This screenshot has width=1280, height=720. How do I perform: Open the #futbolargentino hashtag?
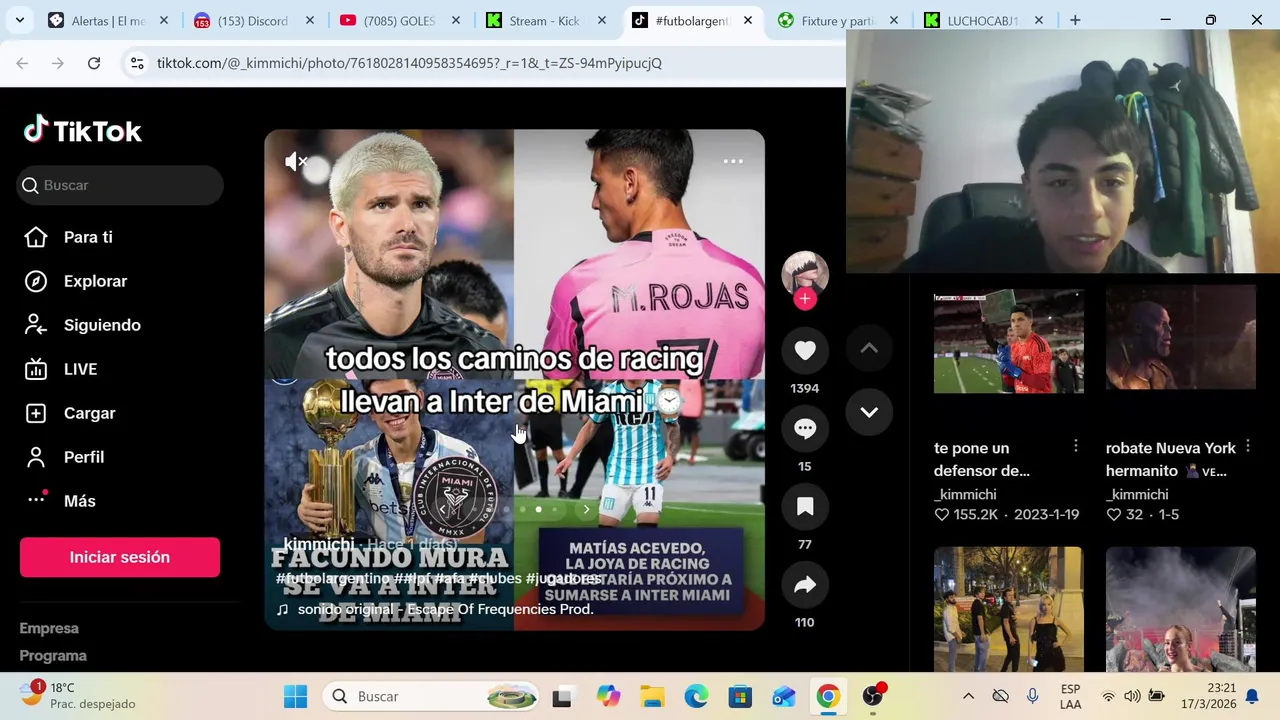tap(333, 578)
